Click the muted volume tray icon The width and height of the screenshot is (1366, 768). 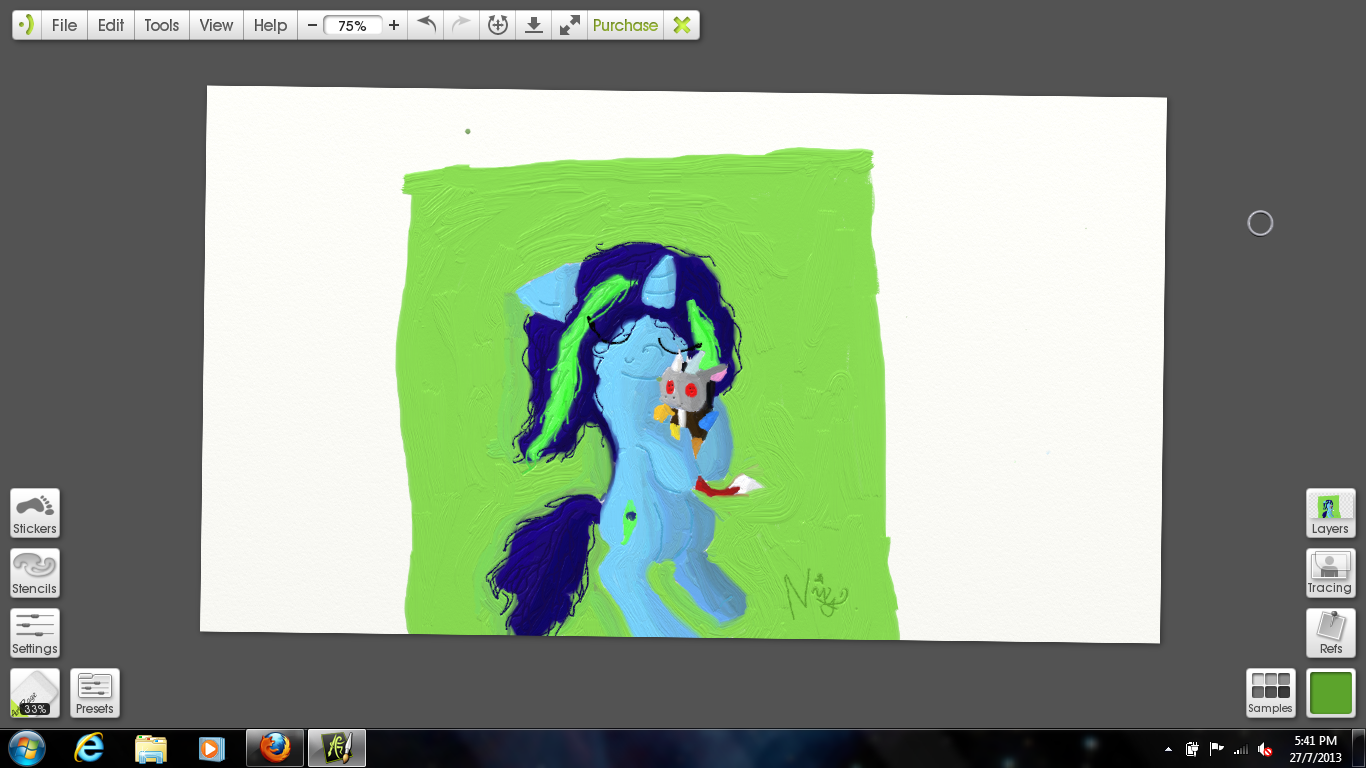coord(1265,749)
